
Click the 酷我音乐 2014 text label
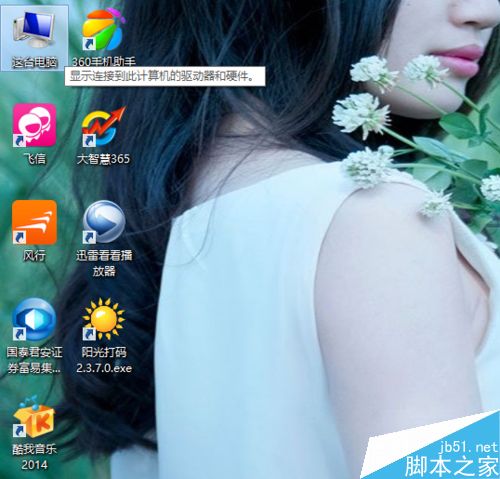click(34, 457)
